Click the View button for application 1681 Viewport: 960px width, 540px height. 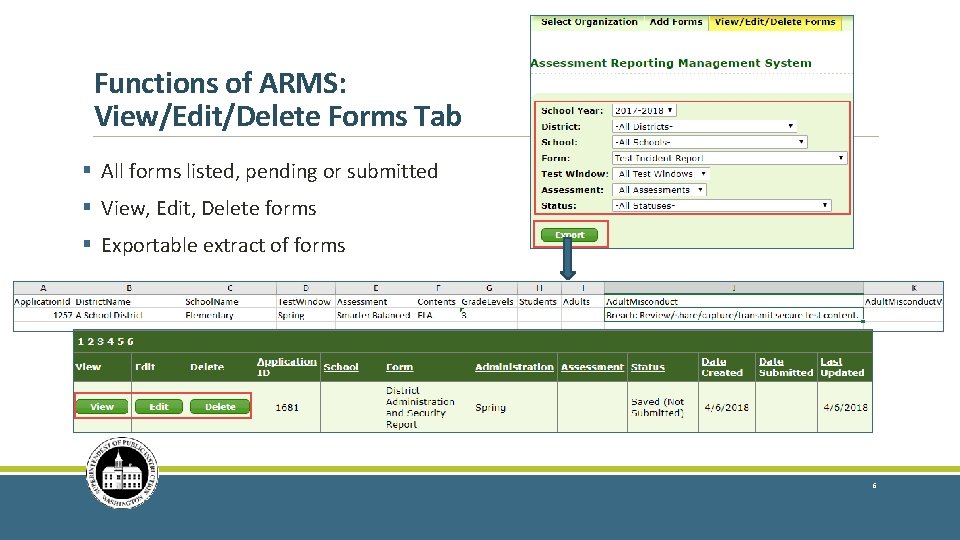click(102, 407)
